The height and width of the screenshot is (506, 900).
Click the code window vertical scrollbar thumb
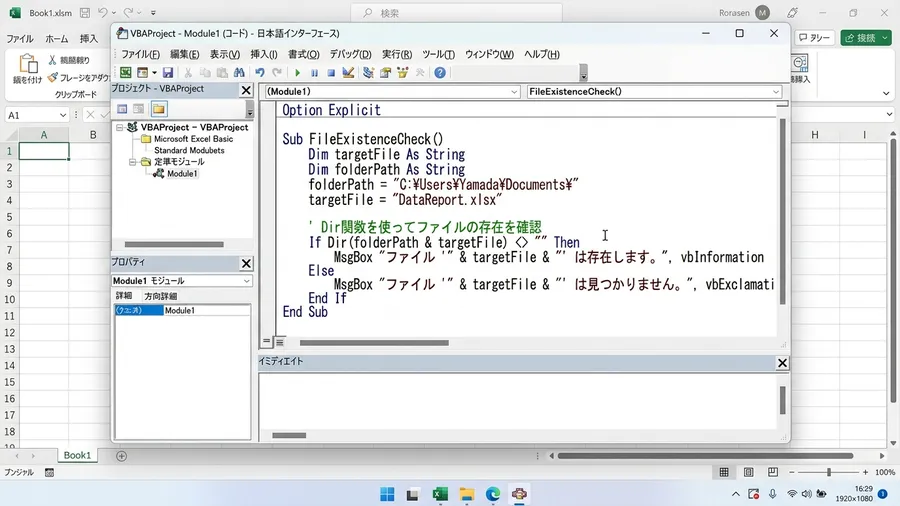(782, 211)
